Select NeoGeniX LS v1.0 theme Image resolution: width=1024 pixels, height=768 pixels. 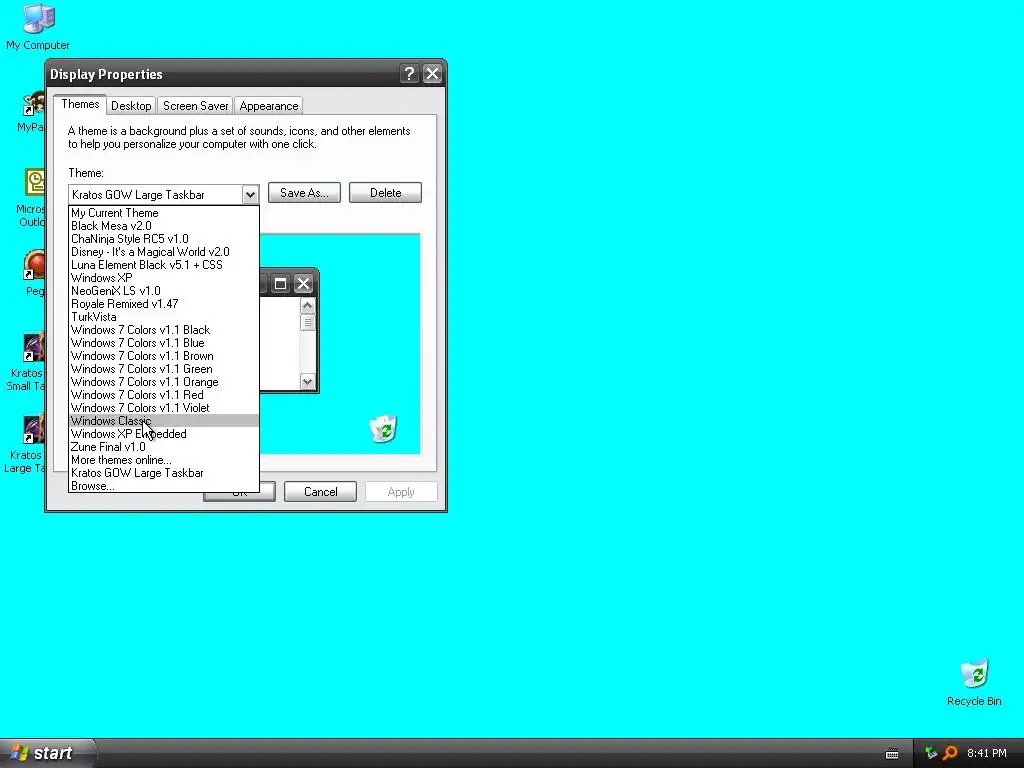pyautogui.click(x=164, y=291)
